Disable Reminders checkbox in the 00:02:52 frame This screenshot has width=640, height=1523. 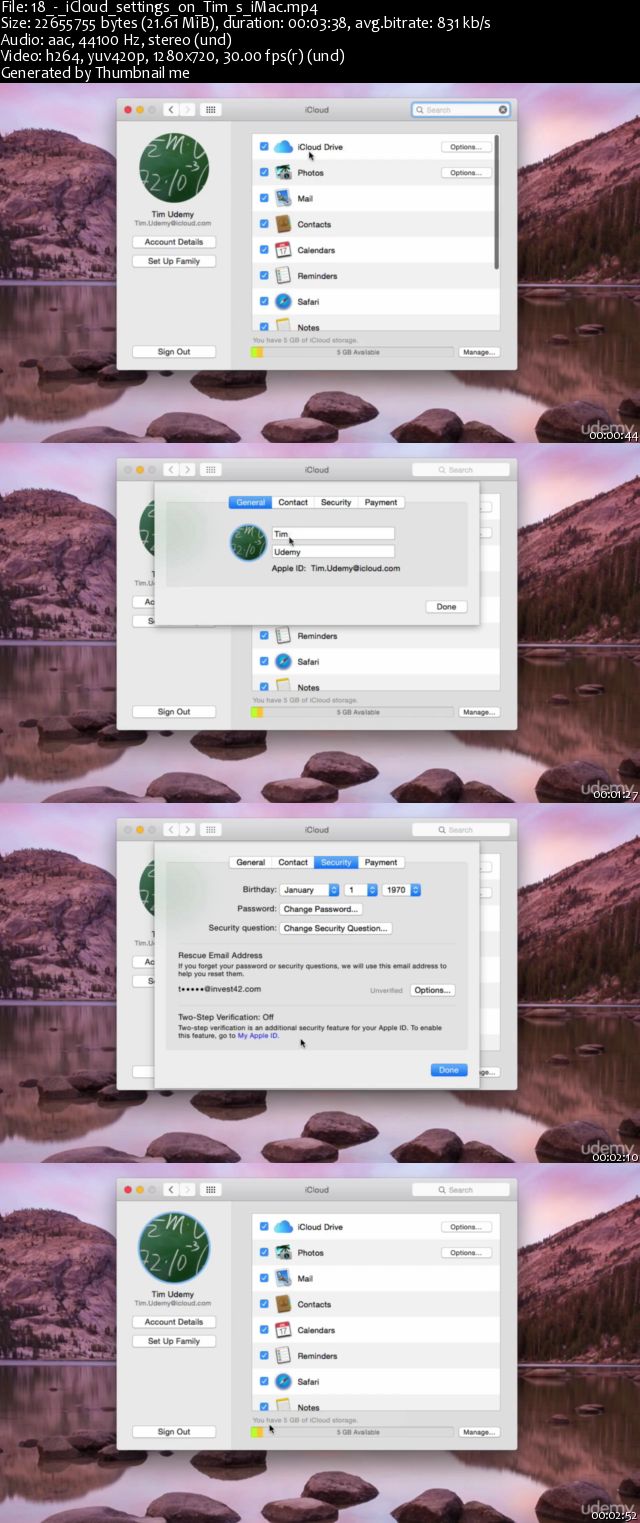pos(264,1356)
